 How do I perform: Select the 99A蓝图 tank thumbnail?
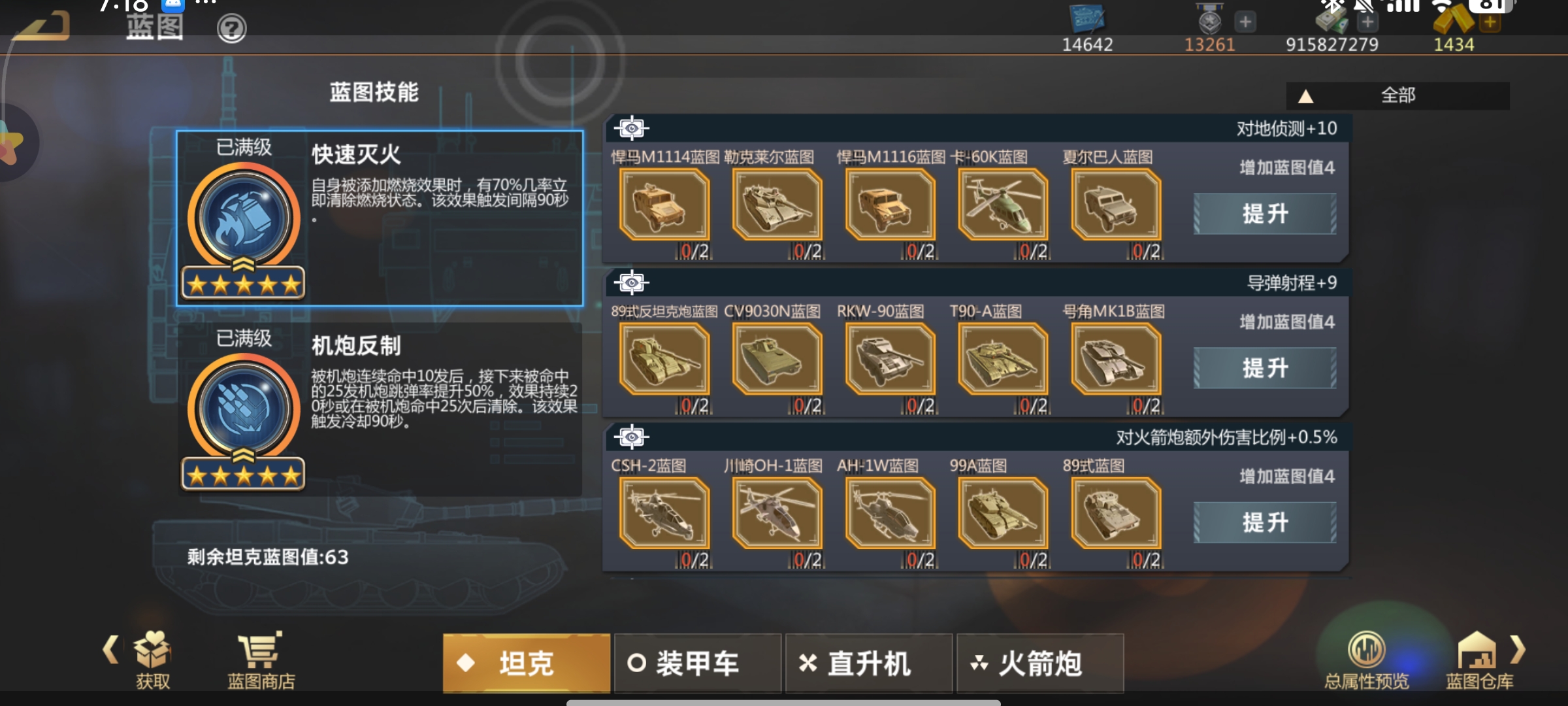[x=1003, y=513]
